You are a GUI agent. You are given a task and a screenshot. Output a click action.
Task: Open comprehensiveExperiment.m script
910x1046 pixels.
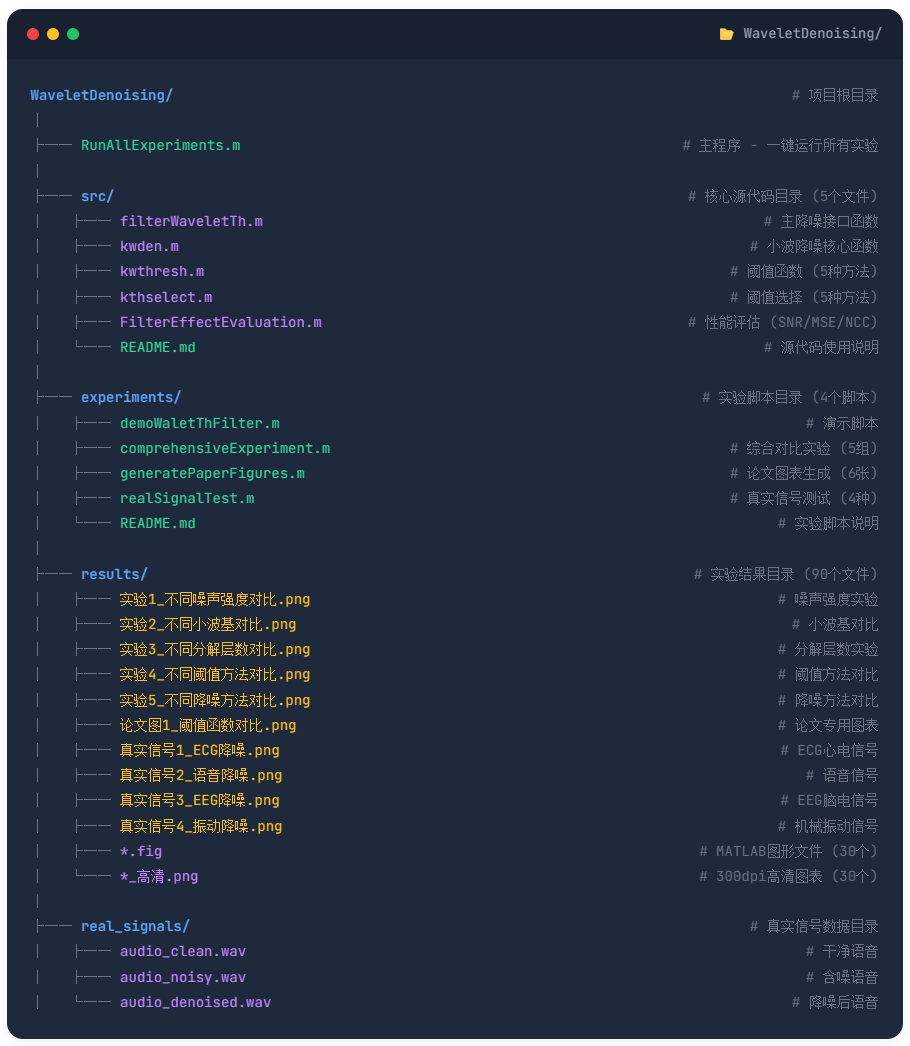[x=224, y=448]
